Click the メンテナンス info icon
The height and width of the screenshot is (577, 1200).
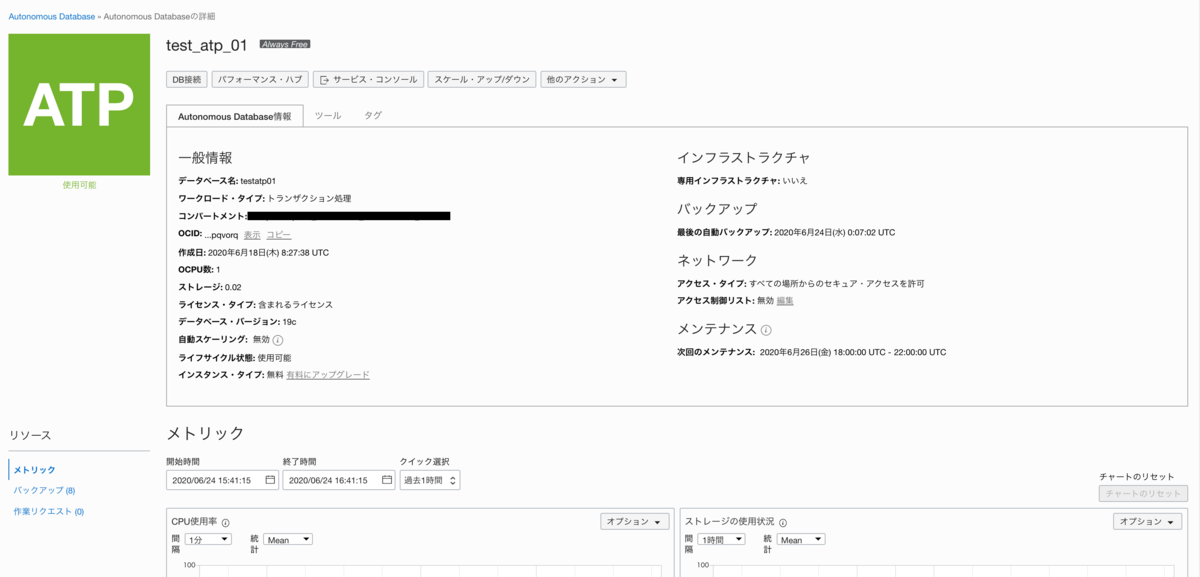pyautogui.click(x=766, y=330)
